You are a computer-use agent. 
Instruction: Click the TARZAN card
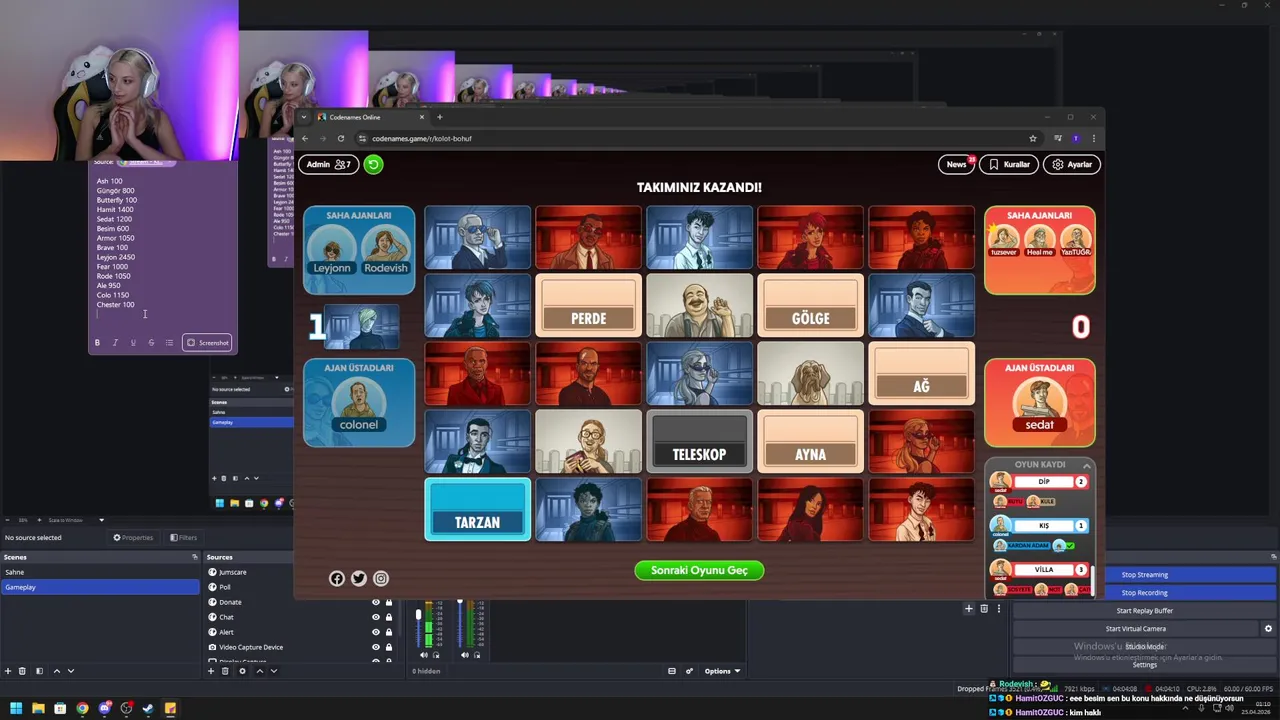[x=477, y=509]
